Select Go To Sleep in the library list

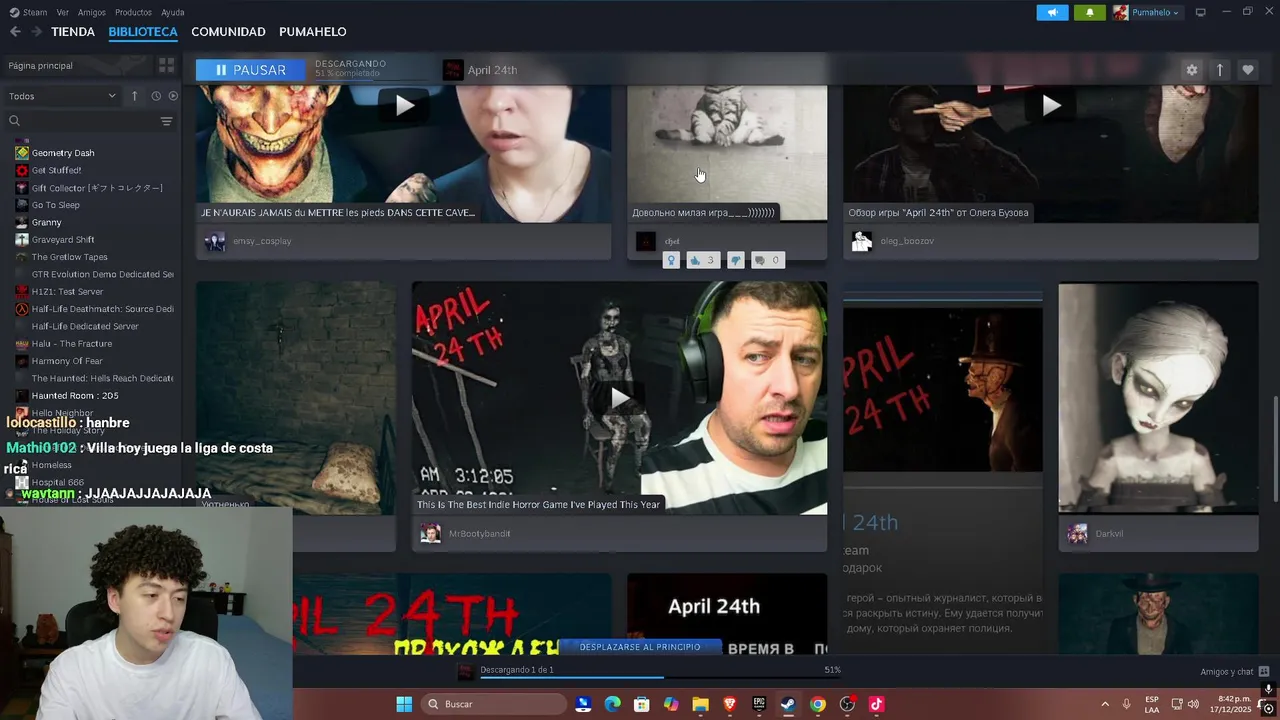pyautogui.click(x=55, y=205)
